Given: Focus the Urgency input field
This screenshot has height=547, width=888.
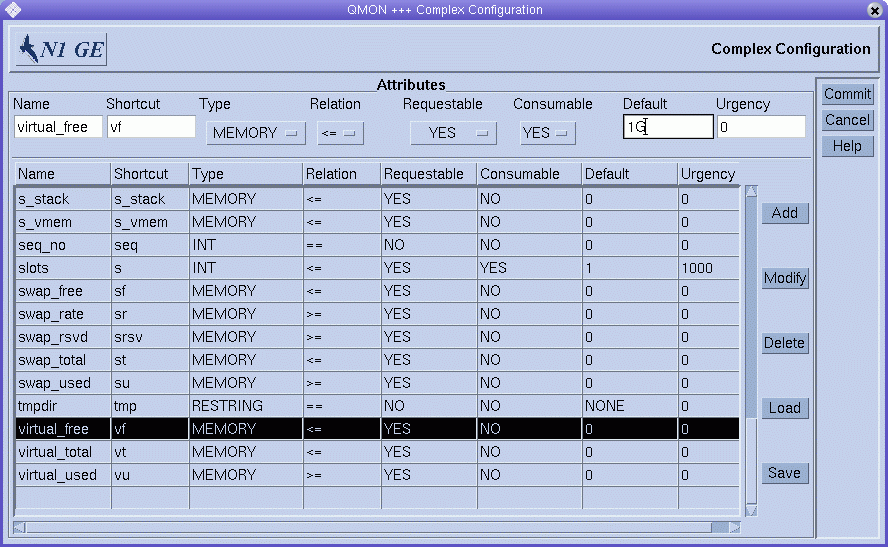Looking at the screenshot, I should tap(761, 127).
